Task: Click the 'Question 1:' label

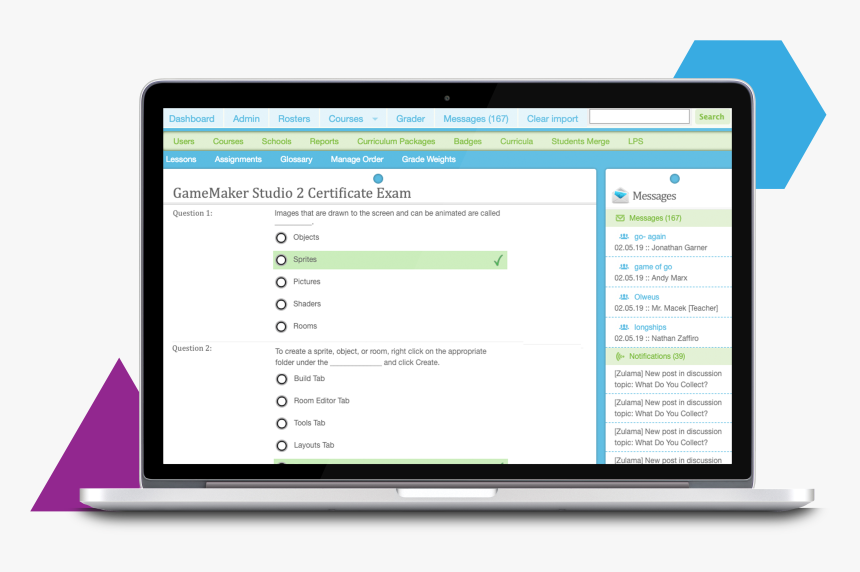Action: [193, 213]
